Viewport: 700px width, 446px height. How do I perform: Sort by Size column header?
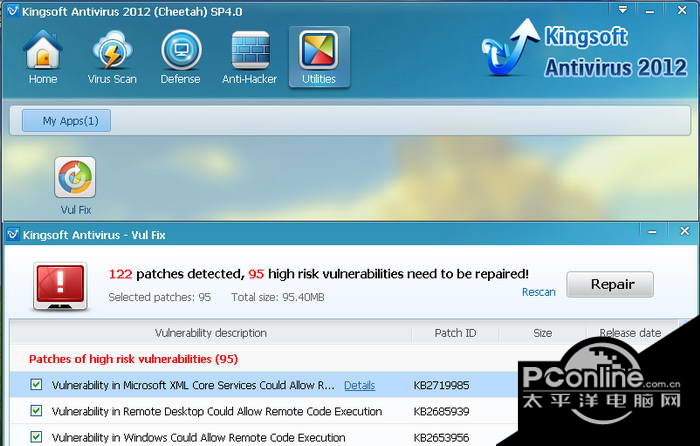click(x=542, y=333)
